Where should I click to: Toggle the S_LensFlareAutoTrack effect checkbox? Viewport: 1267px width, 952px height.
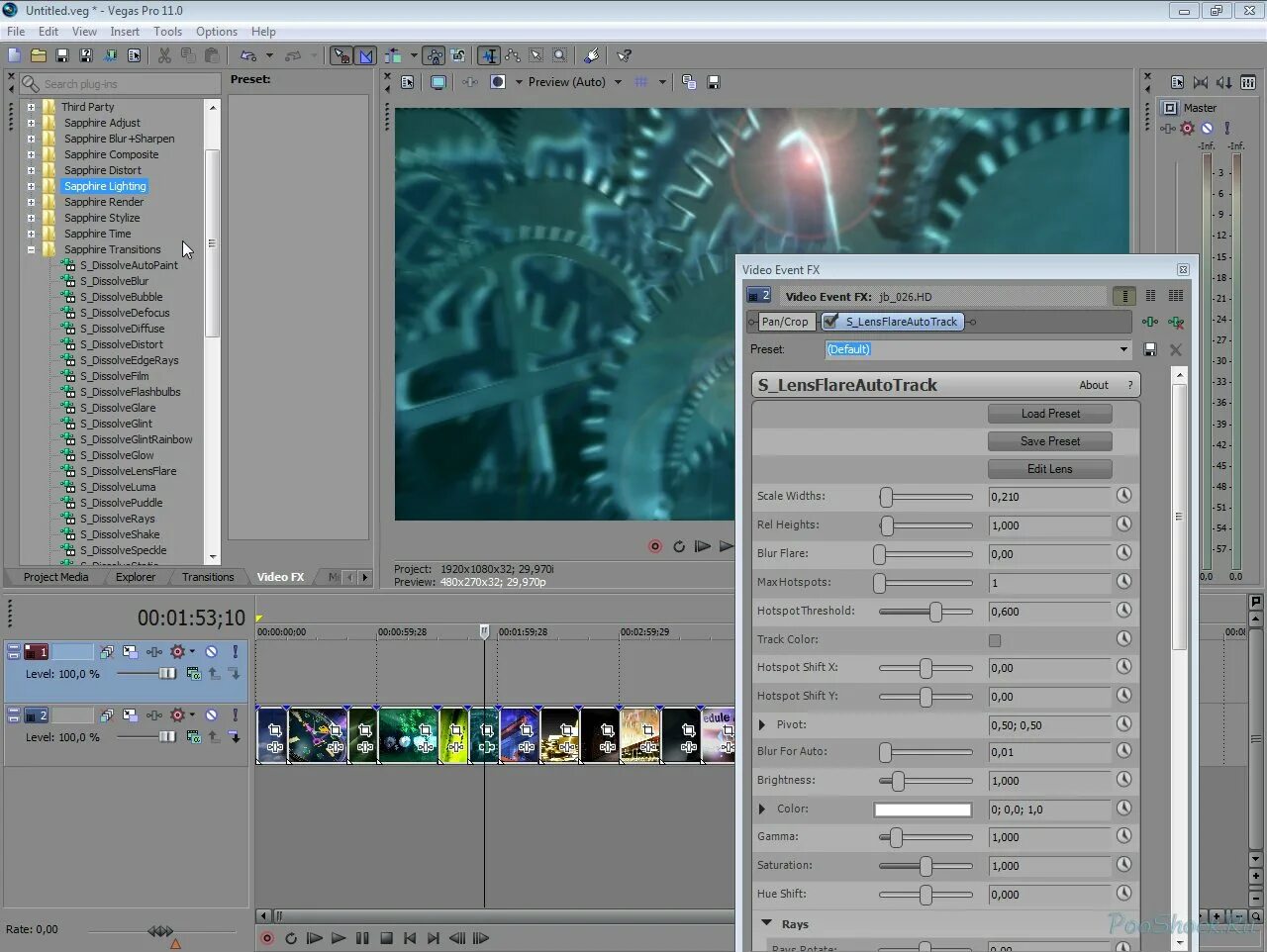click(x=829, y=321)
